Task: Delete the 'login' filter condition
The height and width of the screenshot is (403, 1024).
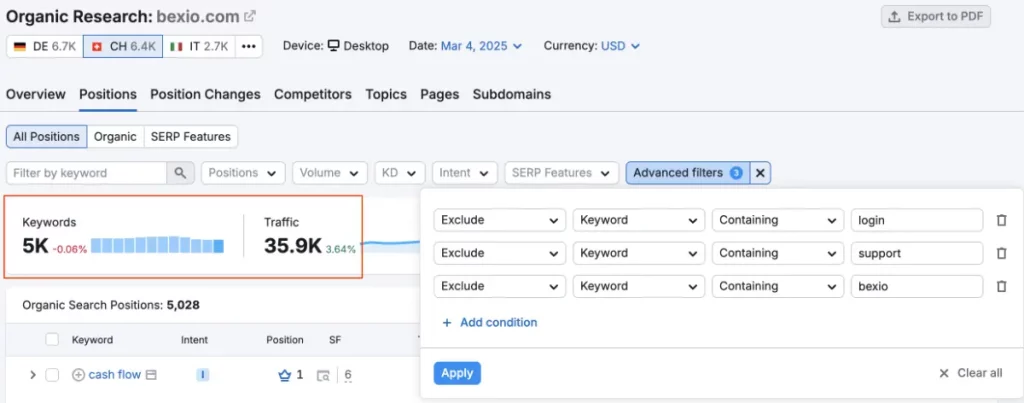Action: point(1001,220)
